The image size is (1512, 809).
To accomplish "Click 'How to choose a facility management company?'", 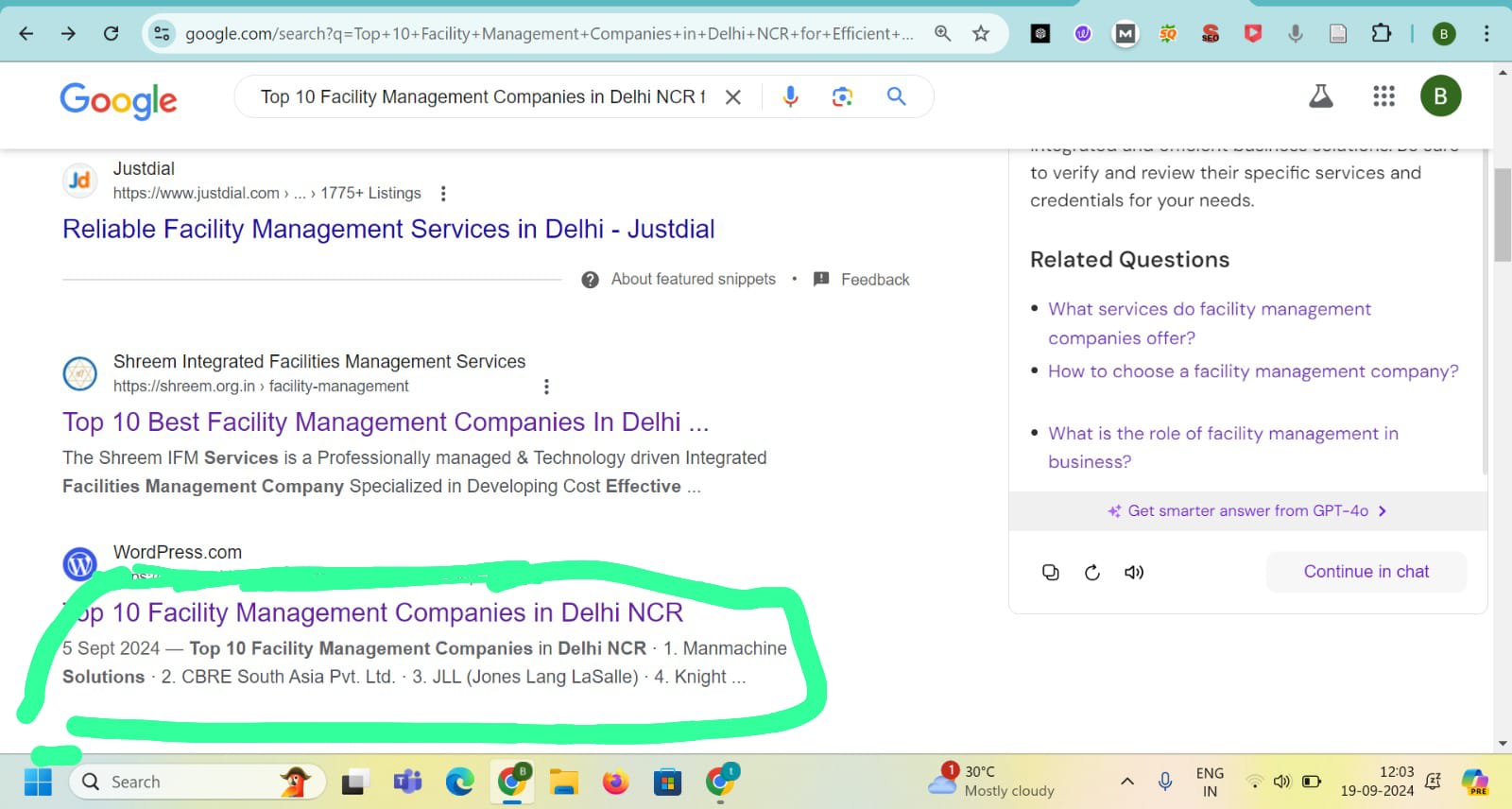I will [x=1253, y=371].
